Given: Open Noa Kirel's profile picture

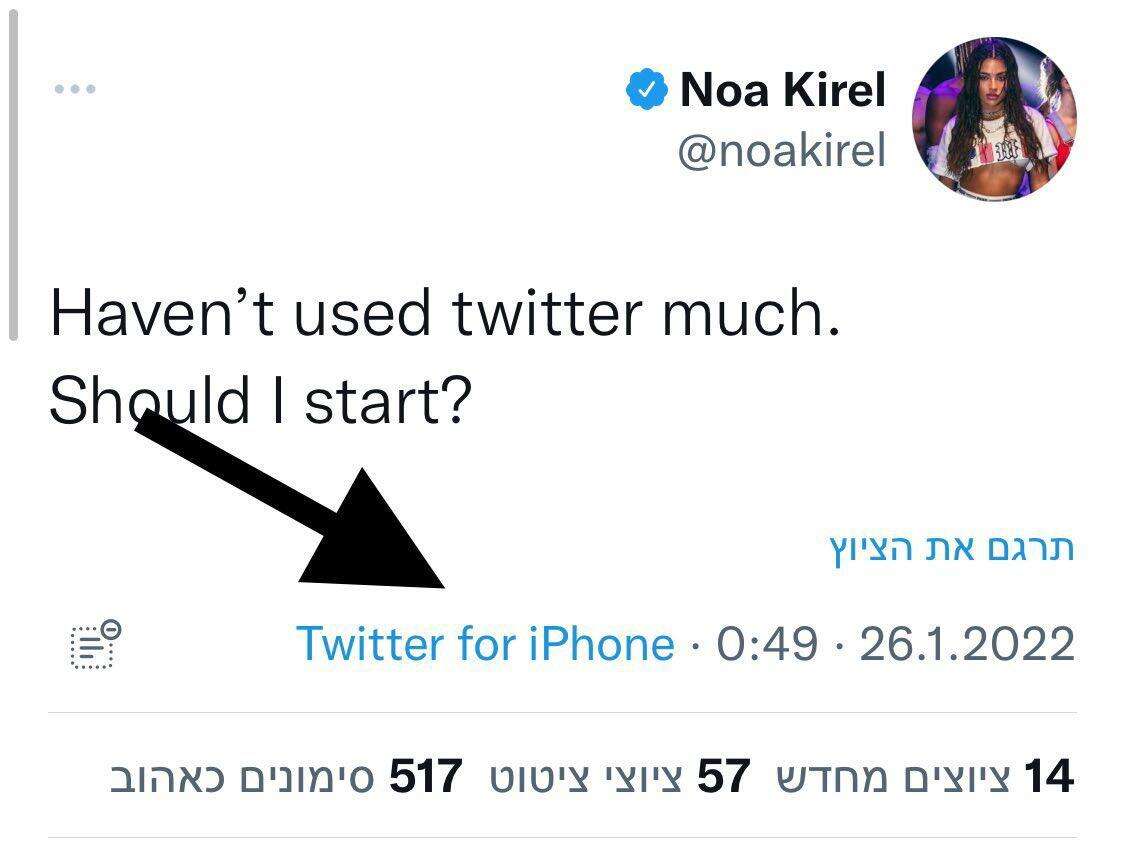Looking at the screenshot, I should click(x=994, y=119).
